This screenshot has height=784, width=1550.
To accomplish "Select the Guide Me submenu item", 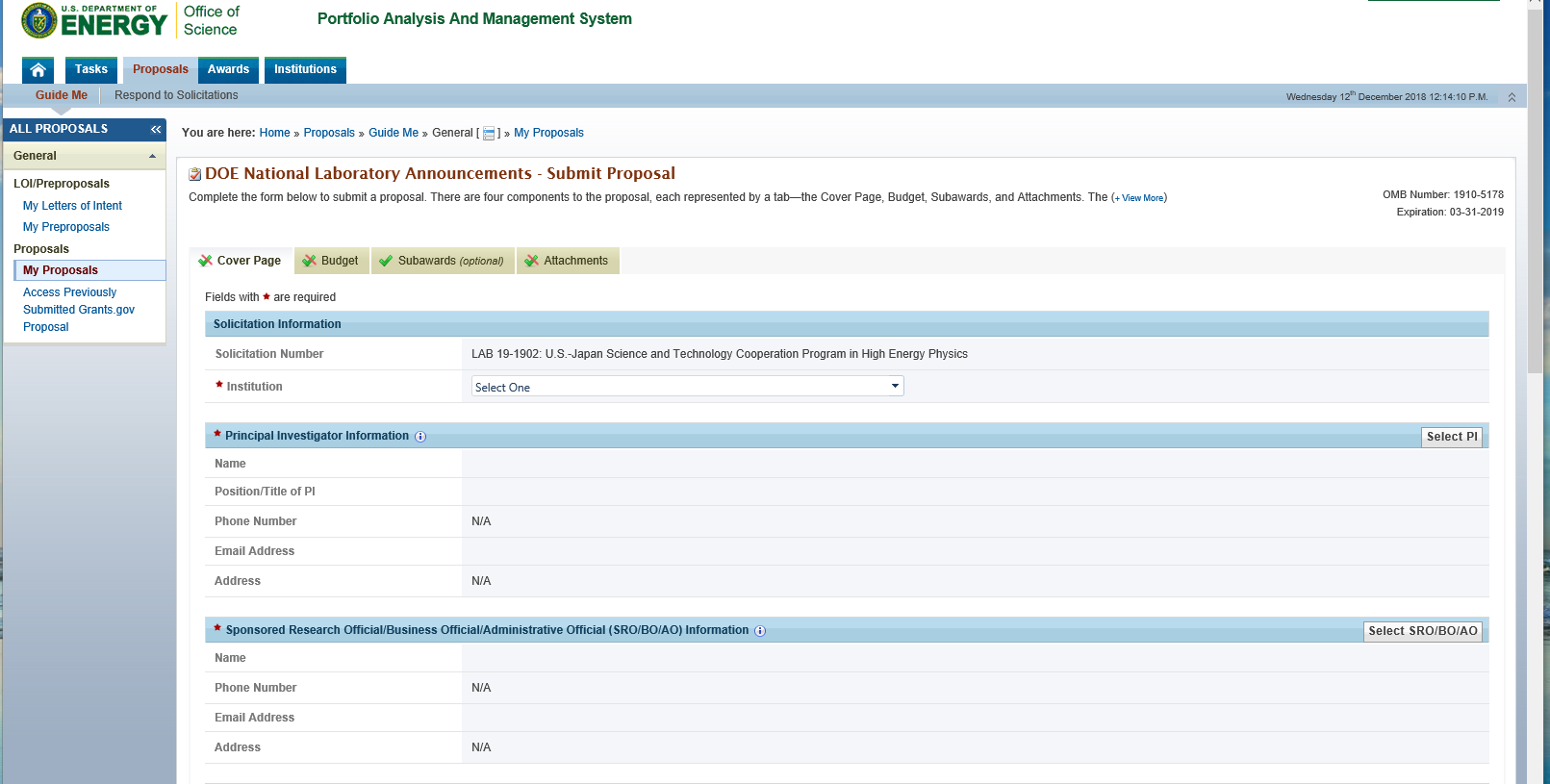I will pyautogui.click(x=62, y=95).
